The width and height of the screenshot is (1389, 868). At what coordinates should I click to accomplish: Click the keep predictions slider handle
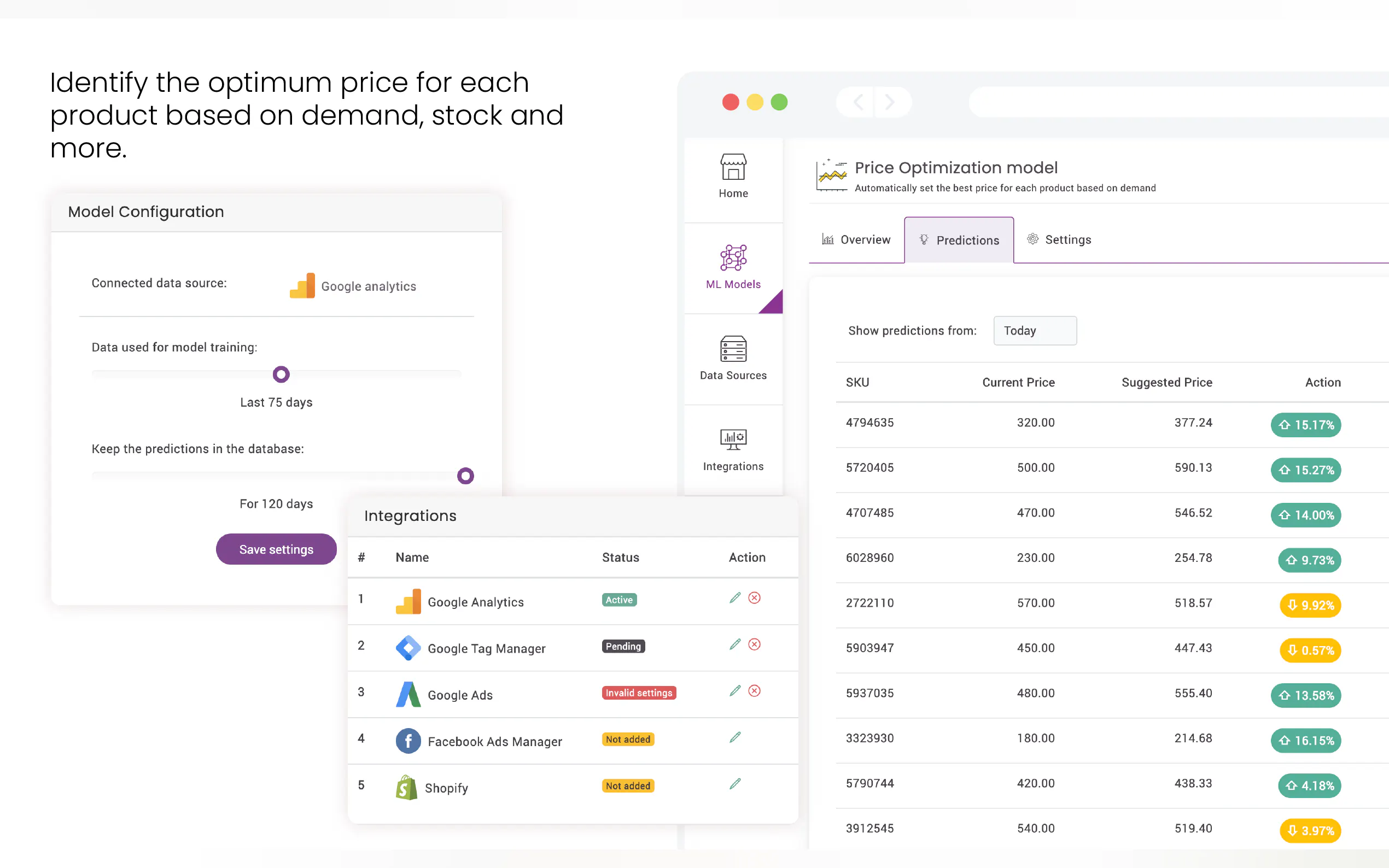[x=465, y=476]
